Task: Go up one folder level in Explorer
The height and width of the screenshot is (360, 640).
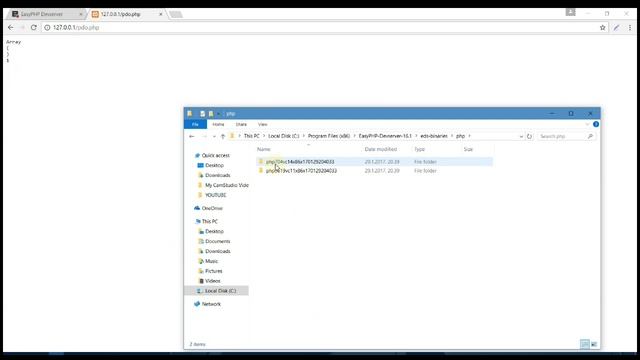Action: (223, 136)
